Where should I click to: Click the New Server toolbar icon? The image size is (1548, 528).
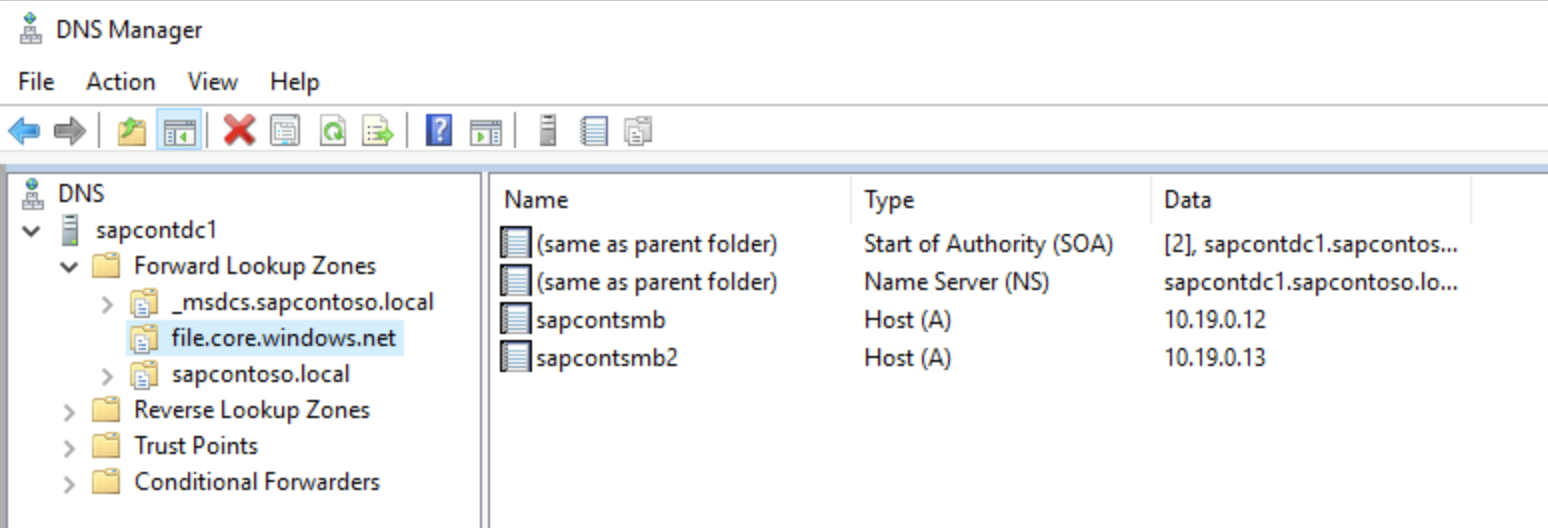[547, 130]
